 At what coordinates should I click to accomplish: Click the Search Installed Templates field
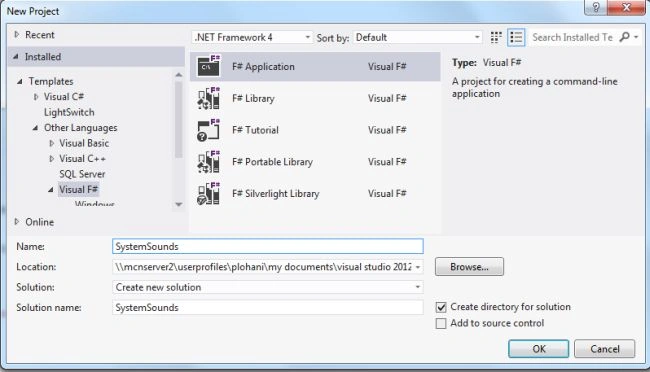(x=574, y=37)
